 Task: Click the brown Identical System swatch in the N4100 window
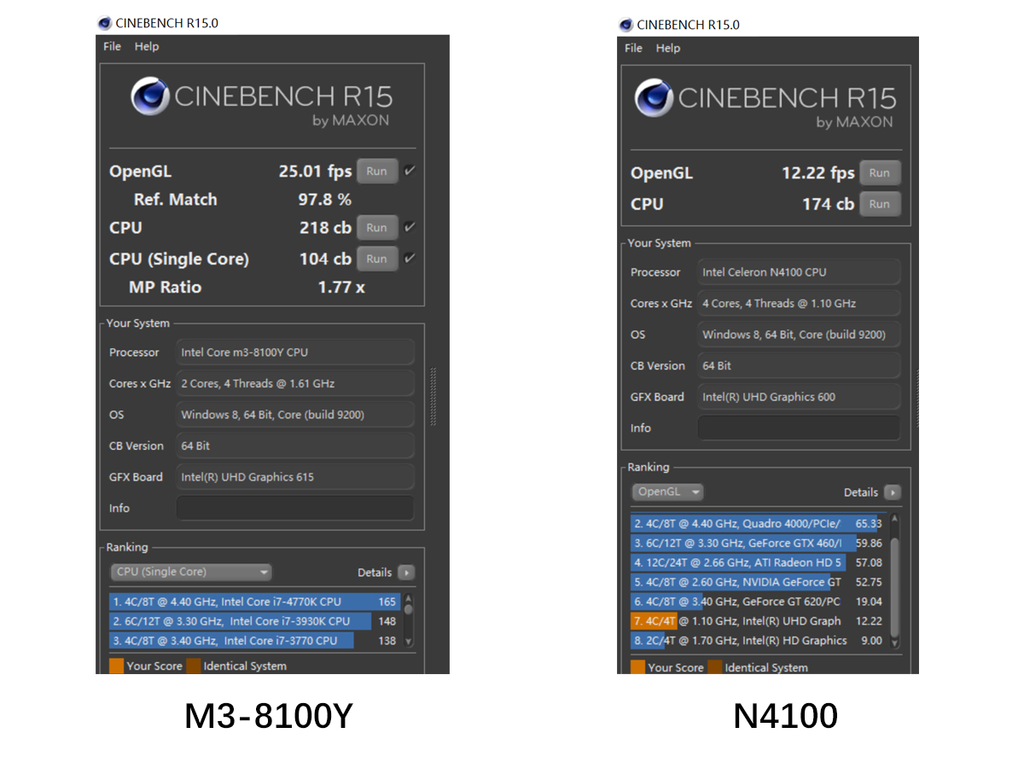tap(715, 667)
